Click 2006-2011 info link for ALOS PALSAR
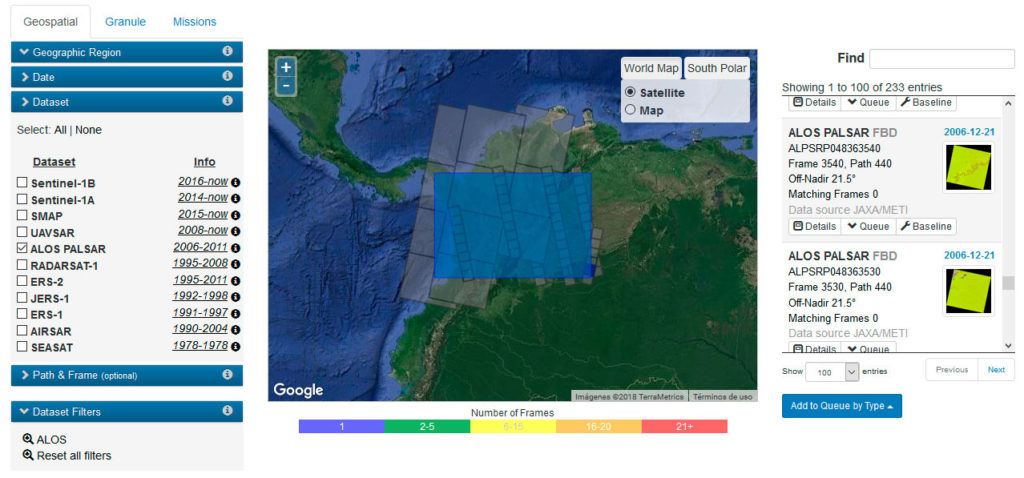The height and width of the screenshot is (478, 1024). (200, 247)
